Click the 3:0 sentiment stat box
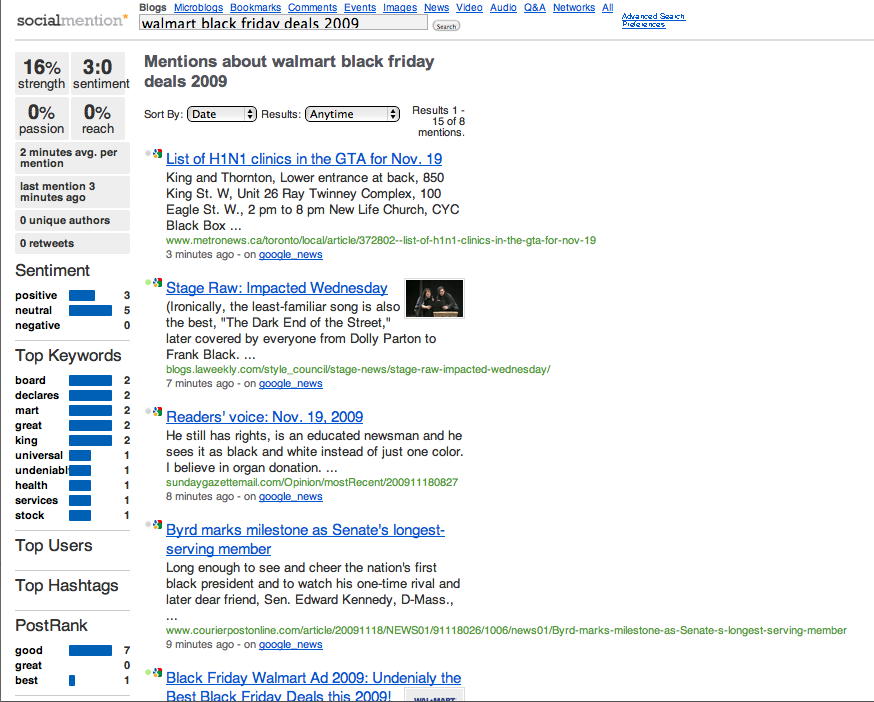Screen dimensions: 874x702 point(98,73)
